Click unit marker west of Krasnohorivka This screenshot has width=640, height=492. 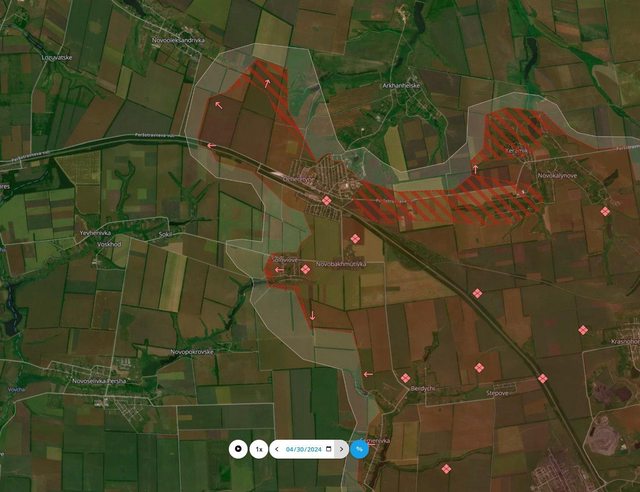[x=583, y=330]
